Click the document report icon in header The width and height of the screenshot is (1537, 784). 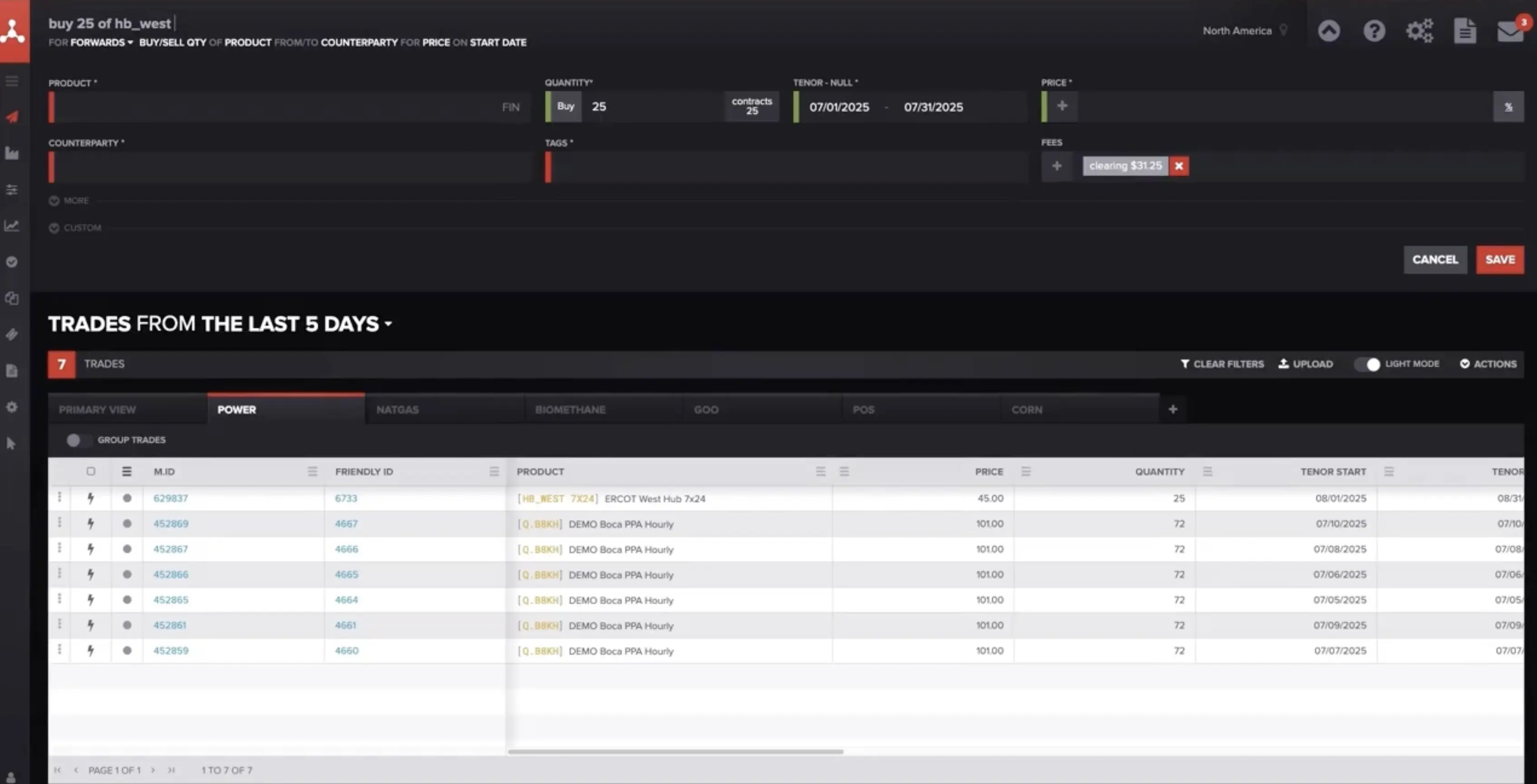coord(1465,31)
